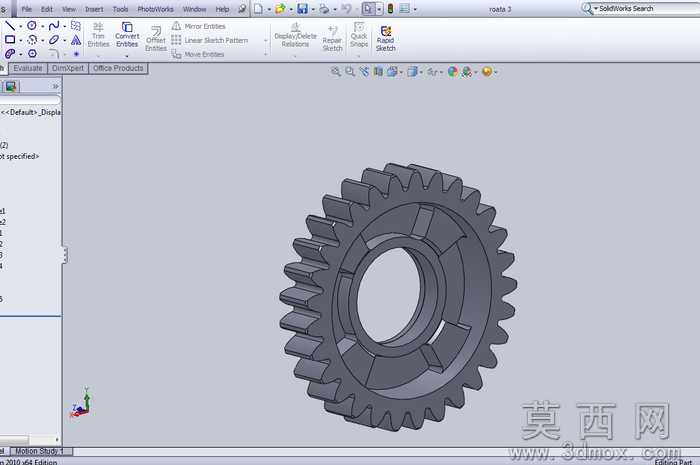Open the Display Style dropdown arrow
Screen dimensions: 700x465
pyautogui.click(x=421, y=72)
